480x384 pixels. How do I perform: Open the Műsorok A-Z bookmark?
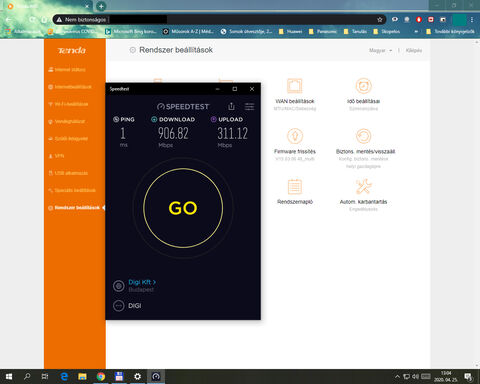pos(188,31)
